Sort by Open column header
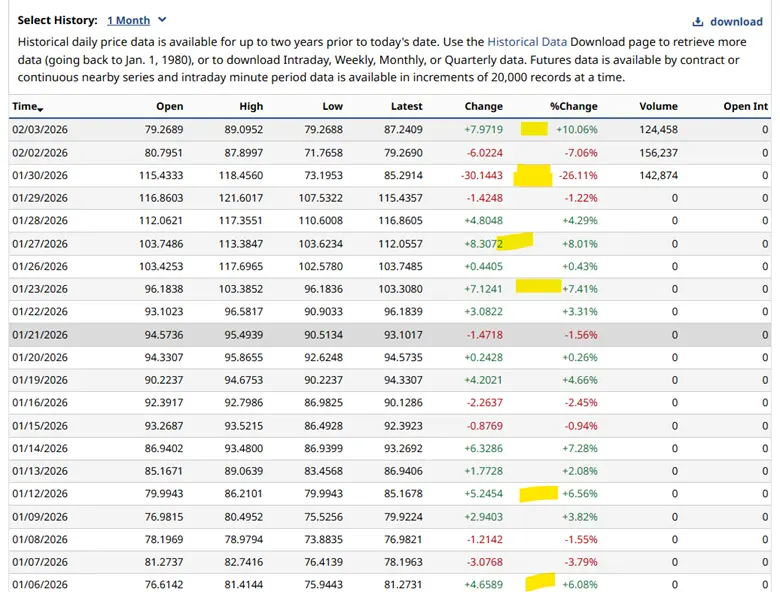The height and width of the screenshot is (592, 780). pos(170,106)
